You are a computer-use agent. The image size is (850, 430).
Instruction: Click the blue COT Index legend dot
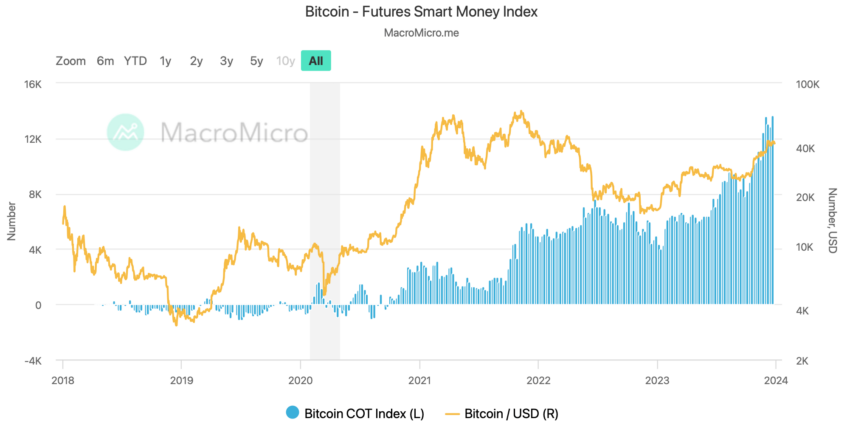[x=293, y=413]
